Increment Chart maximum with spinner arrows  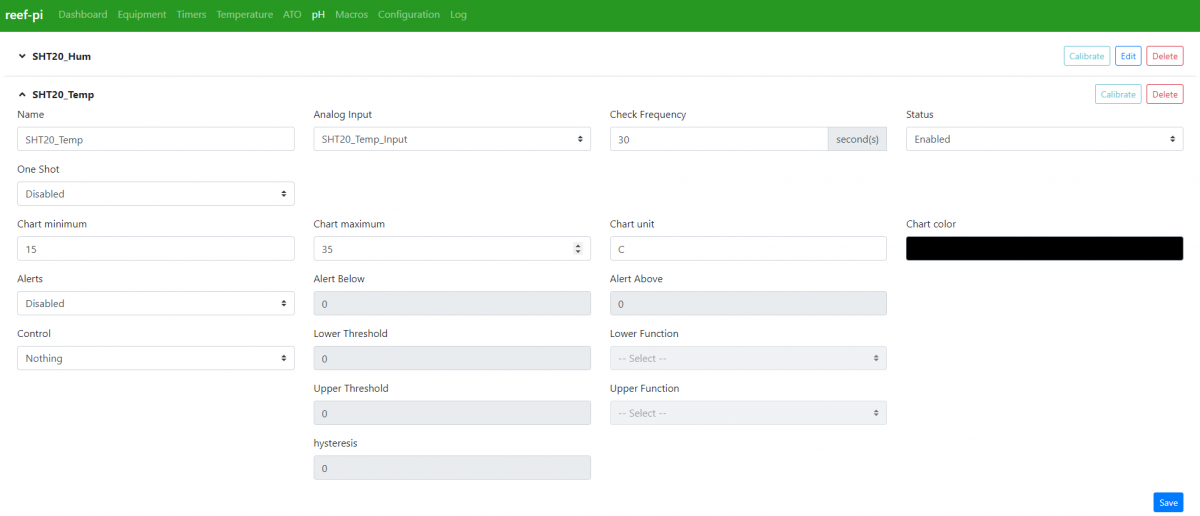578,246
